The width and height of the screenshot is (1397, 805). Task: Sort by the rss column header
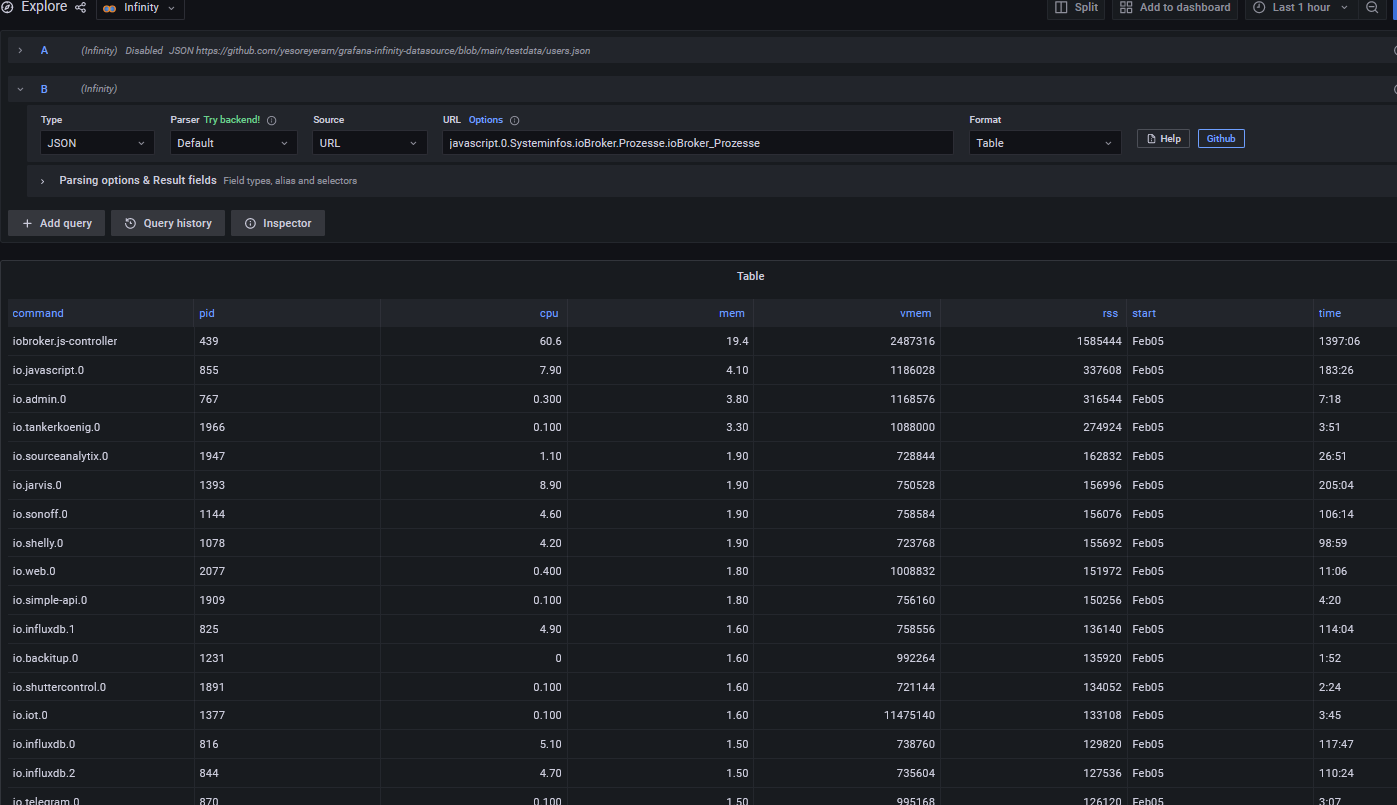1110,313
